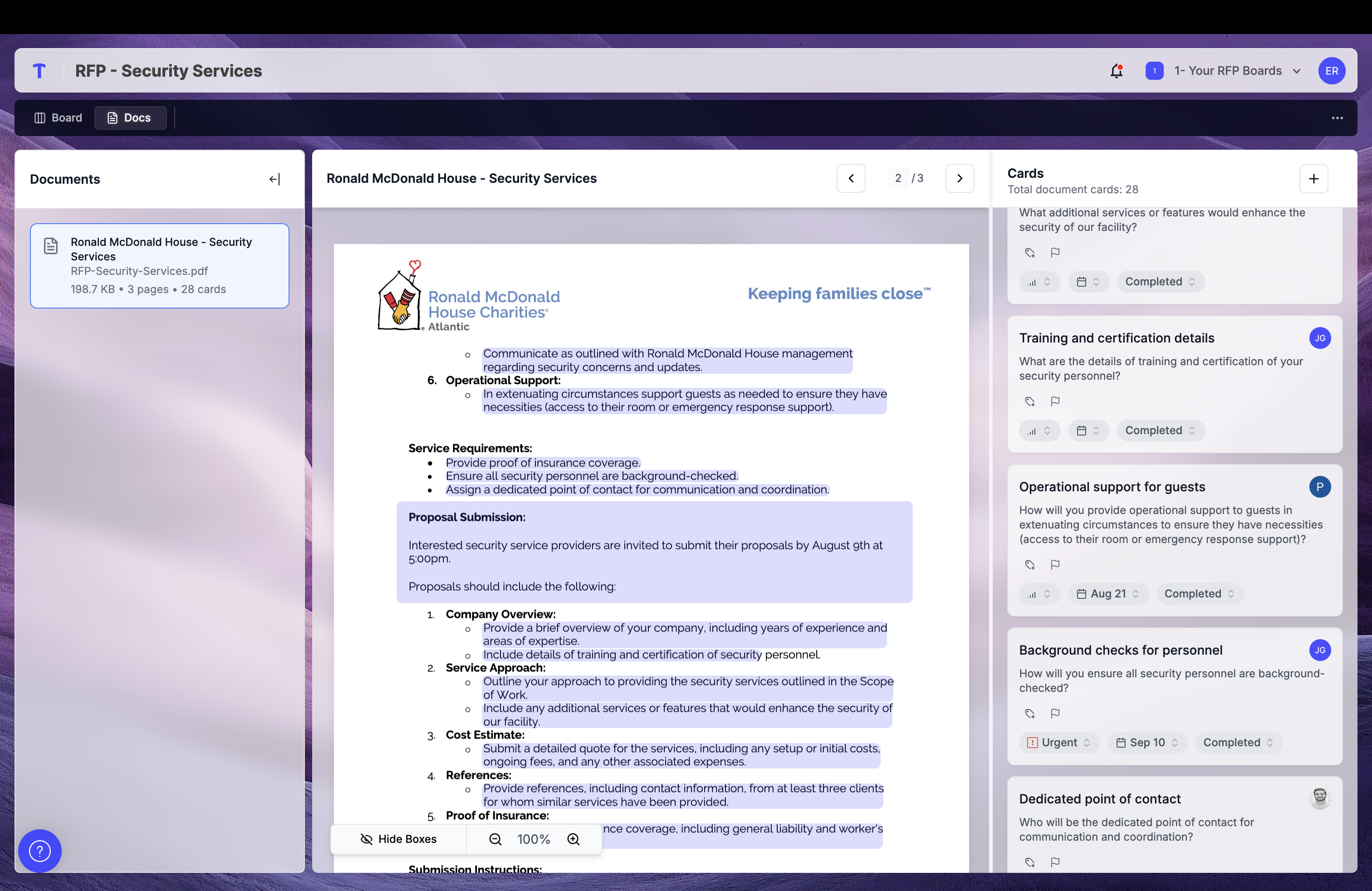
Task: Flag the Background checks for personnel card
Action: (1055, 713)
